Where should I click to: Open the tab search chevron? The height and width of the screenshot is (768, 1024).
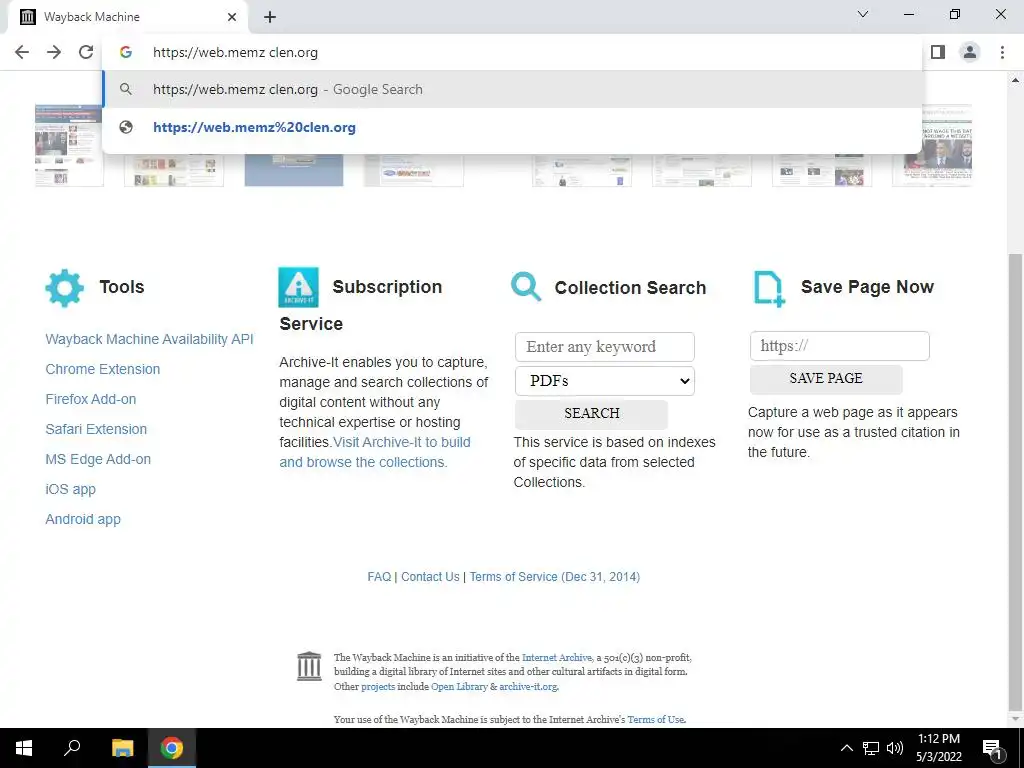click(x=863, y=14)
